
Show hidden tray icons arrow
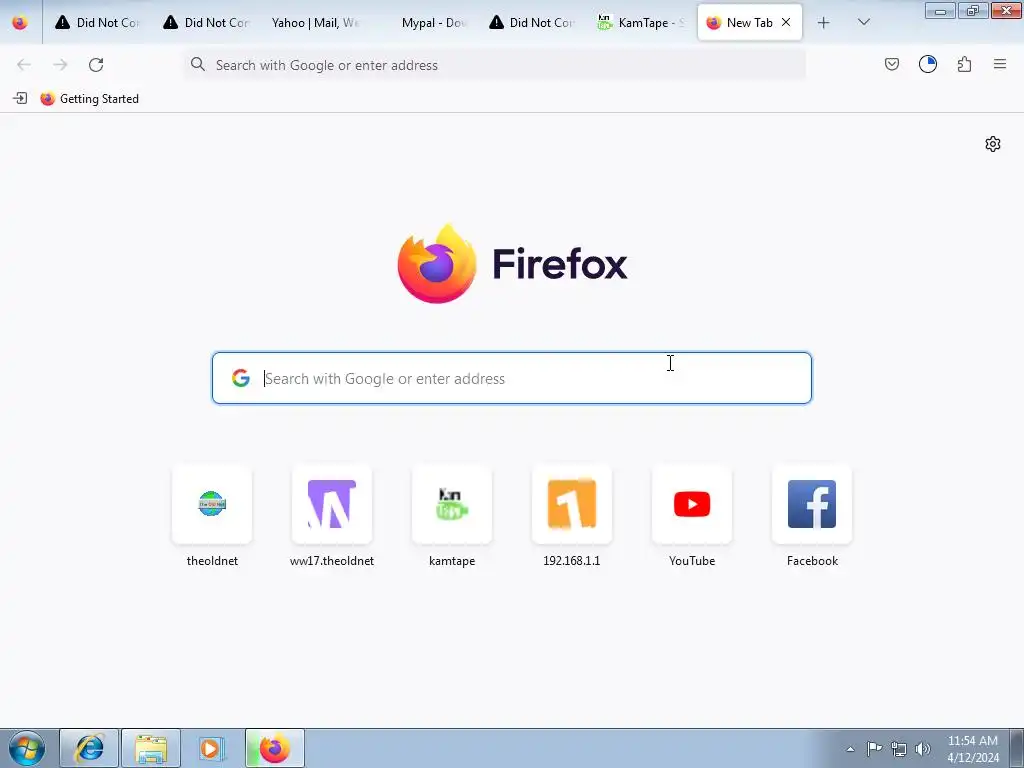pos(850,749)
